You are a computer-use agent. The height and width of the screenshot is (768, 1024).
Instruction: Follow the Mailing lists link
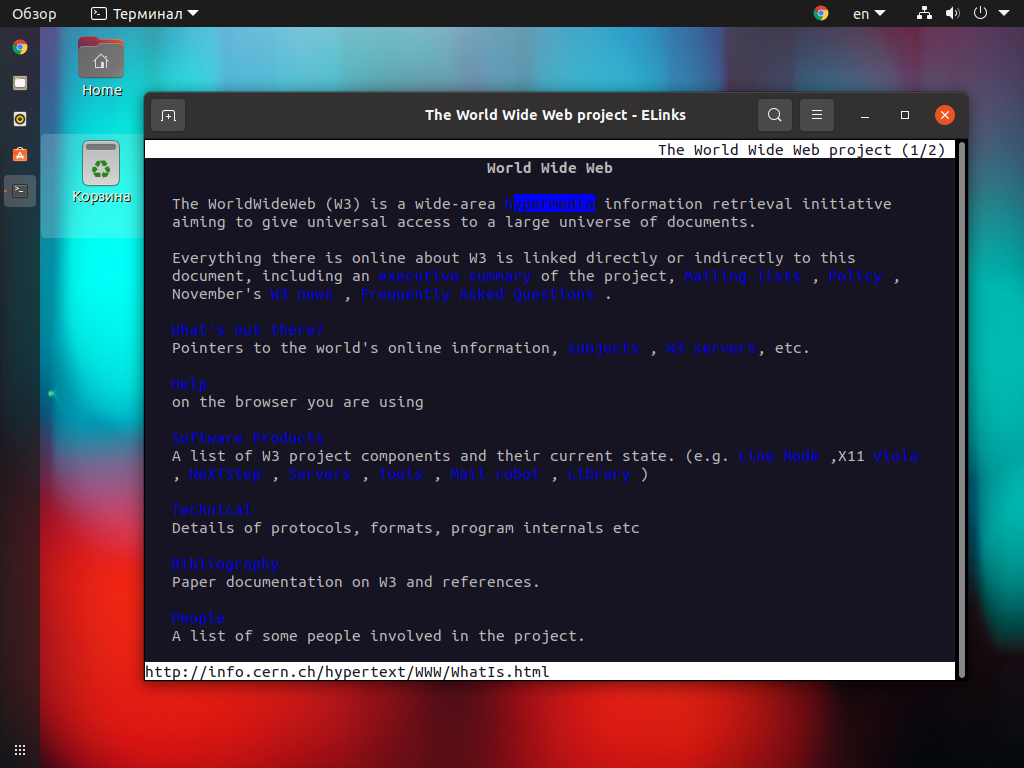point(743,276)
